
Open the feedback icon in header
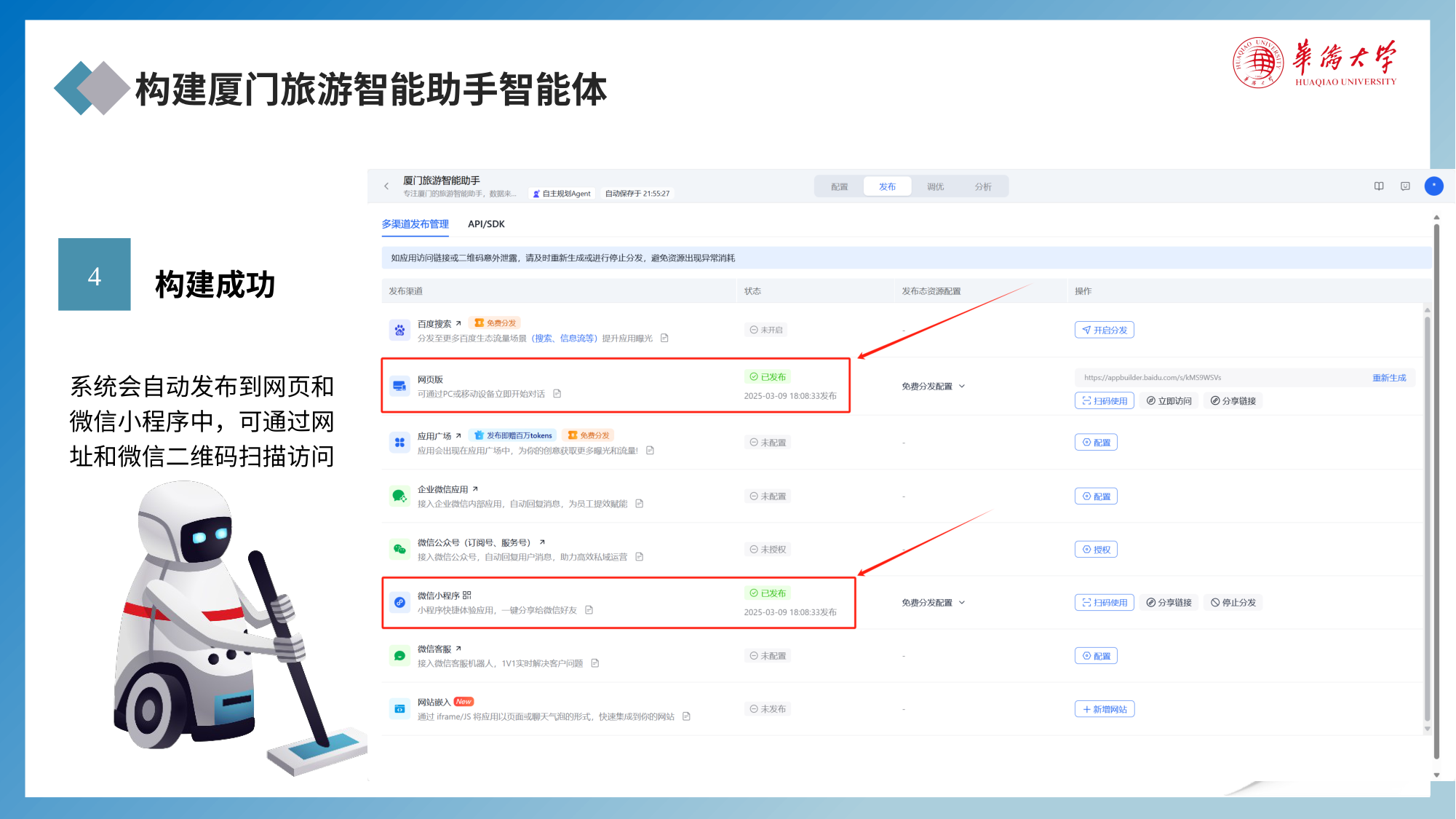tap(1405, 186)
